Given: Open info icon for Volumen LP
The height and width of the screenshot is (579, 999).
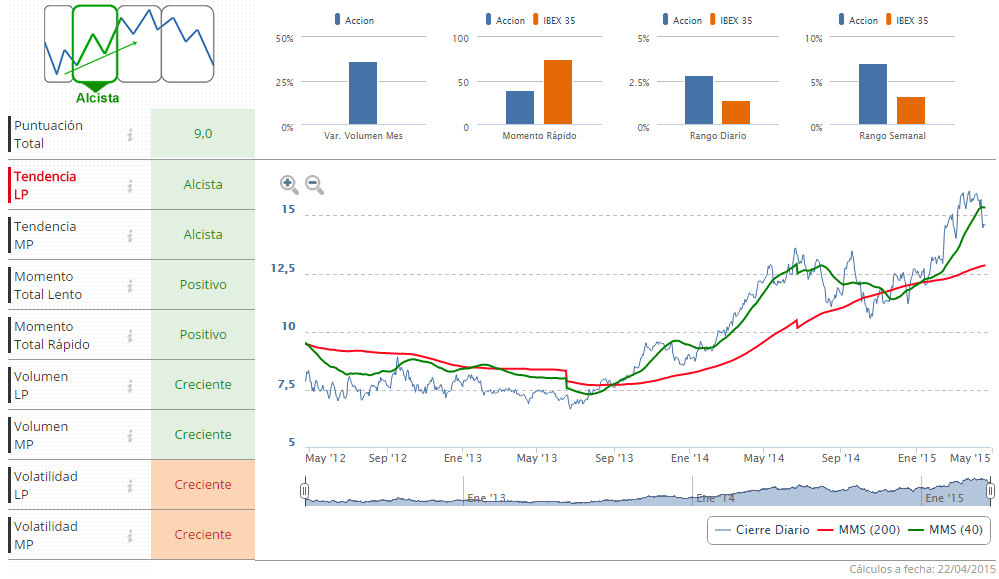Looking at the screenshot, I should (x=130, y=385).
